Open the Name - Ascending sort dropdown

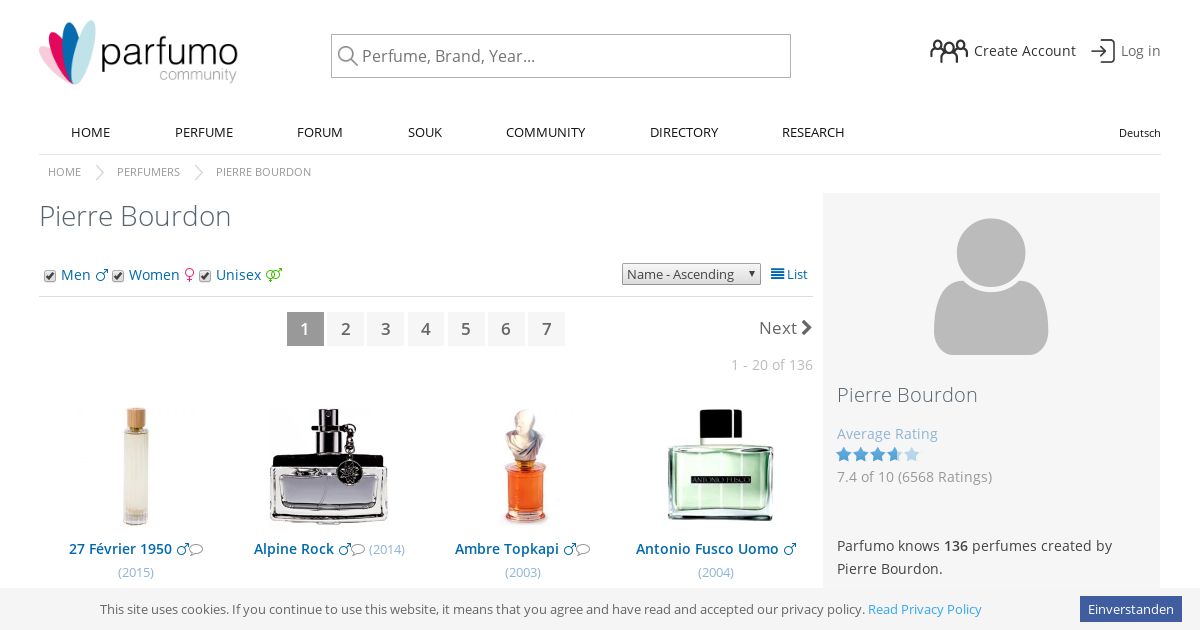(x=691, y=274)
